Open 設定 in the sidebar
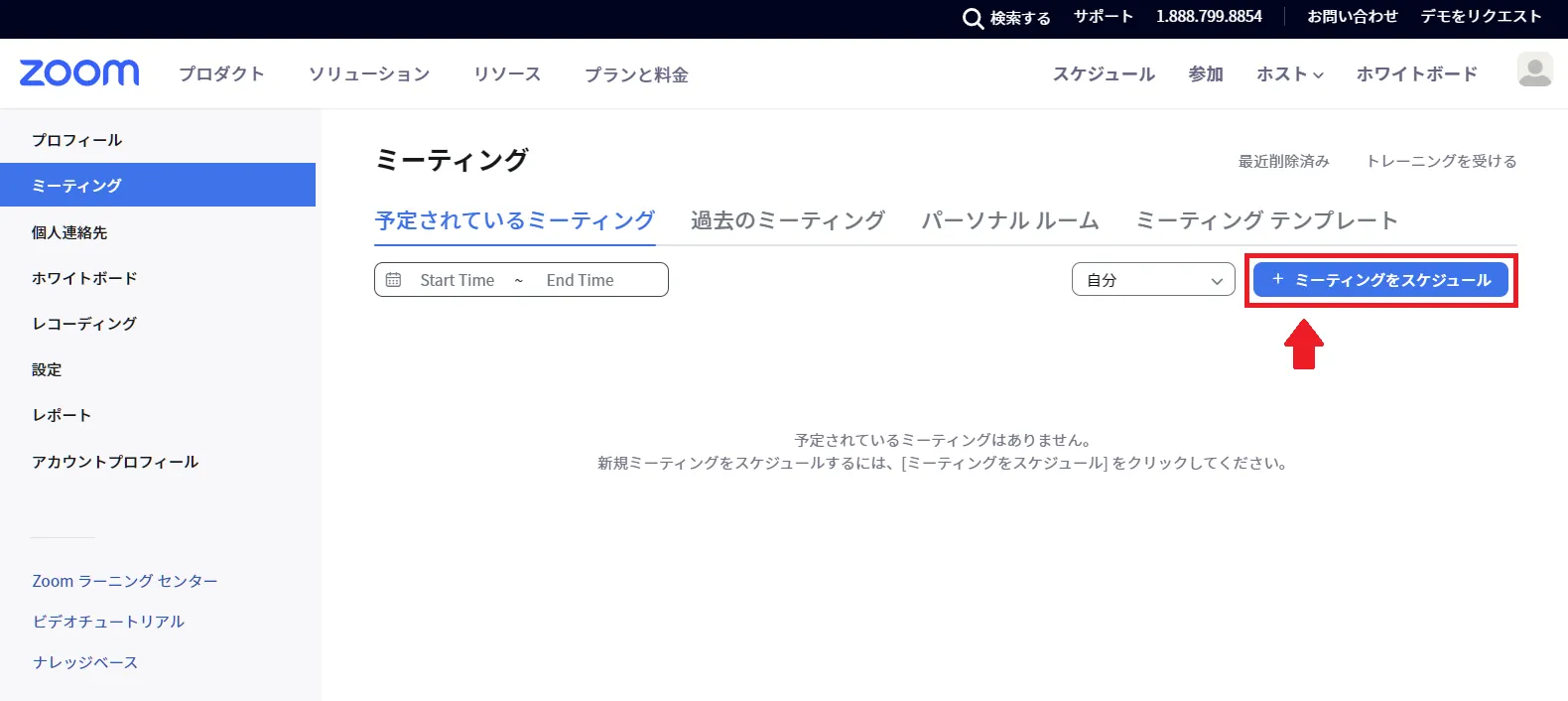 point(47,369)
